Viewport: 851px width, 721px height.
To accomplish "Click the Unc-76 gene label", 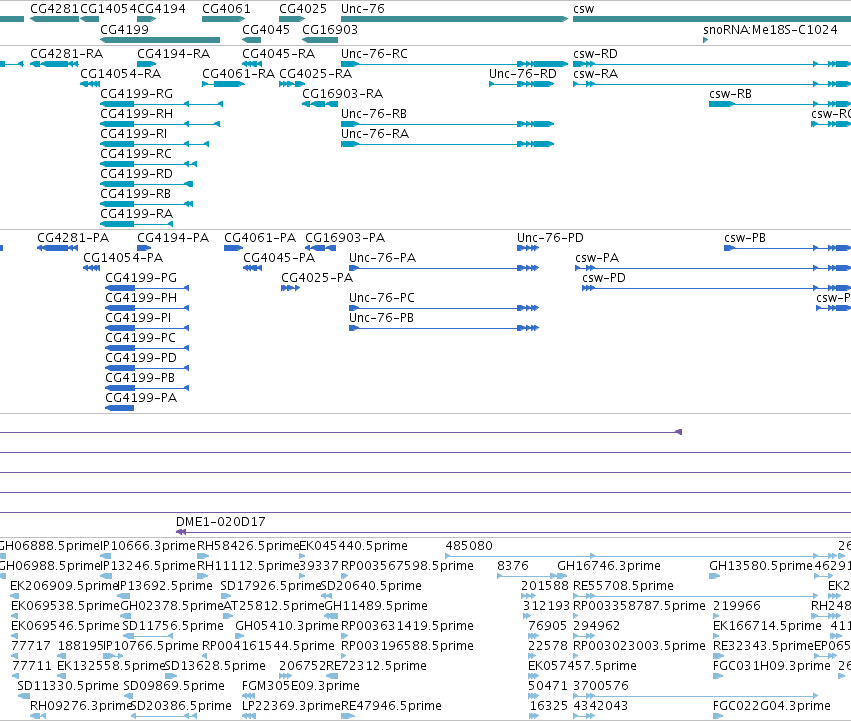I will pos(363,9).
